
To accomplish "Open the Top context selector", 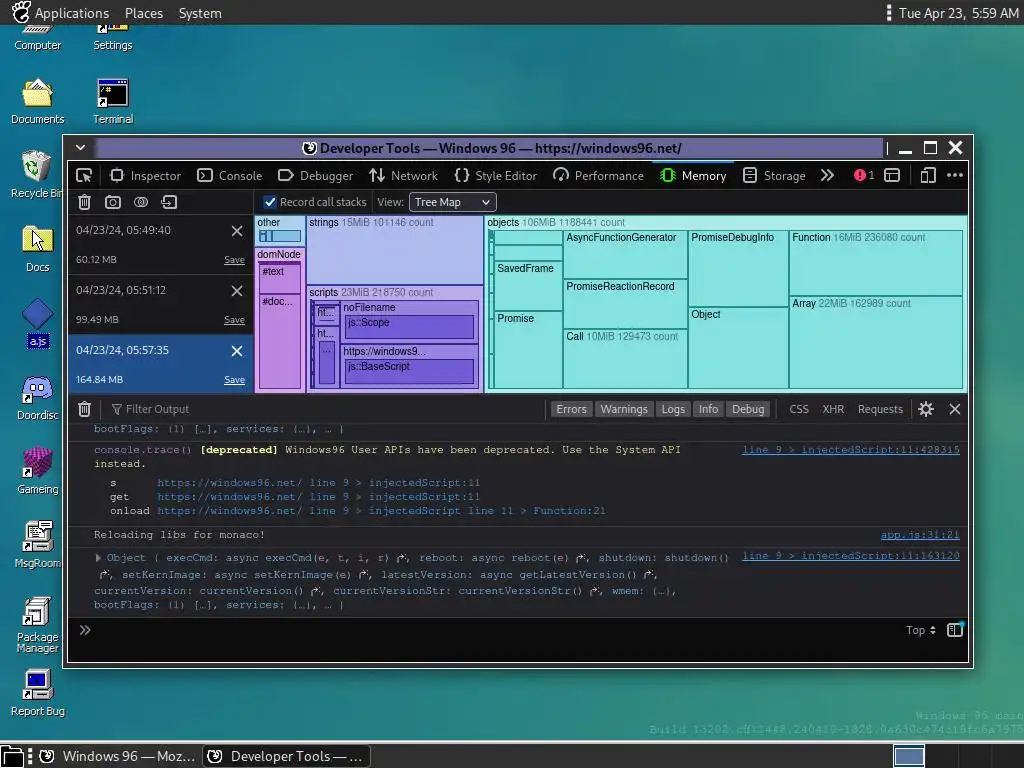I will coord(921,630).
